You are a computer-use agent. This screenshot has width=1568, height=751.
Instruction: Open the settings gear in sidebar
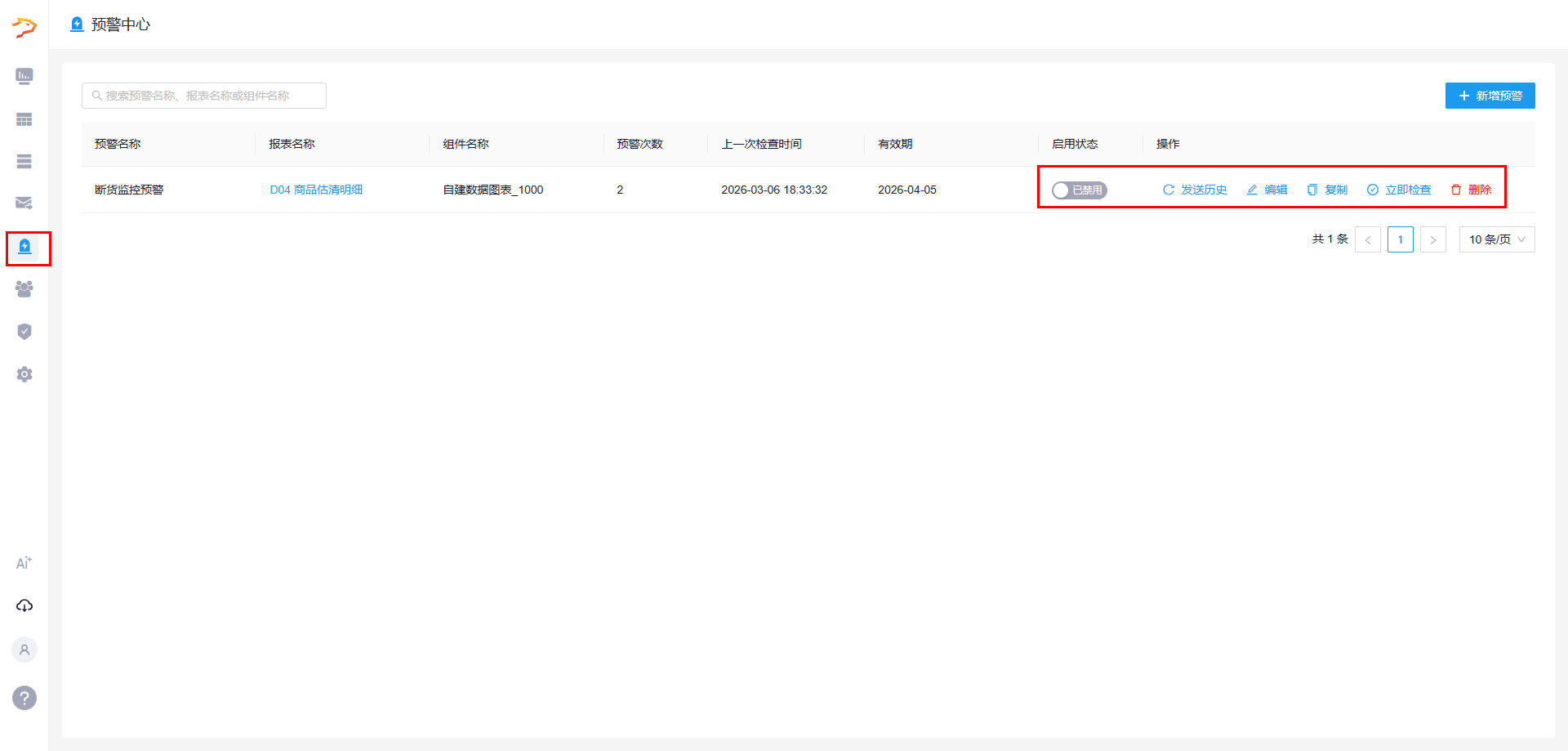point(24,374)
